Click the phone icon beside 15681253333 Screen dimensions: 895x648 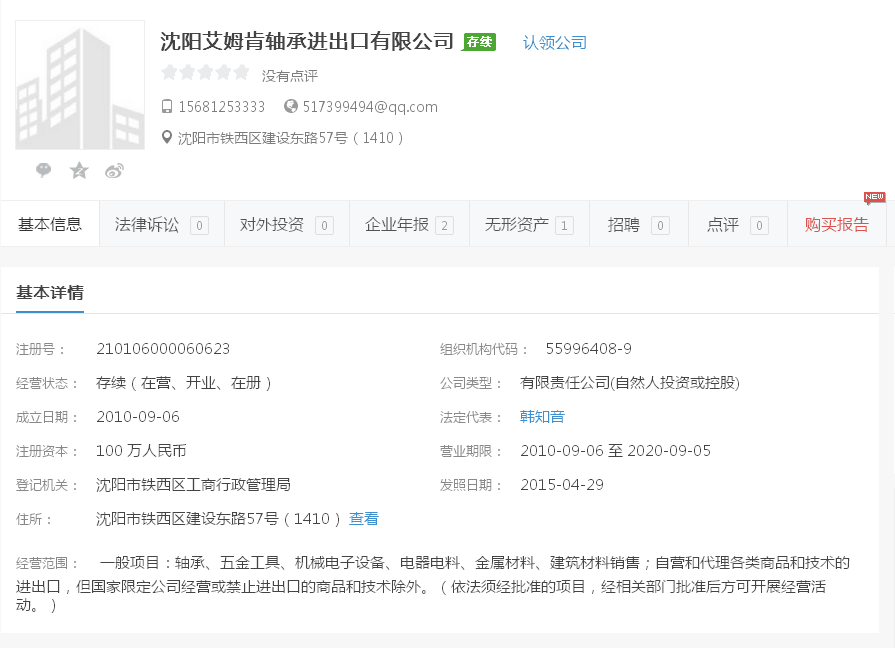pos(167,107)
